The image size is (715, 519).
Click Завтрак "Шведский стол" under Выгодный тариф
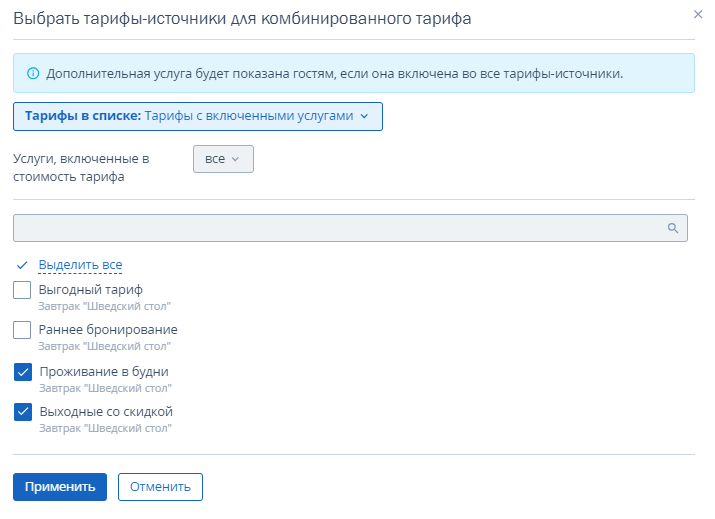tap(104, 306)
